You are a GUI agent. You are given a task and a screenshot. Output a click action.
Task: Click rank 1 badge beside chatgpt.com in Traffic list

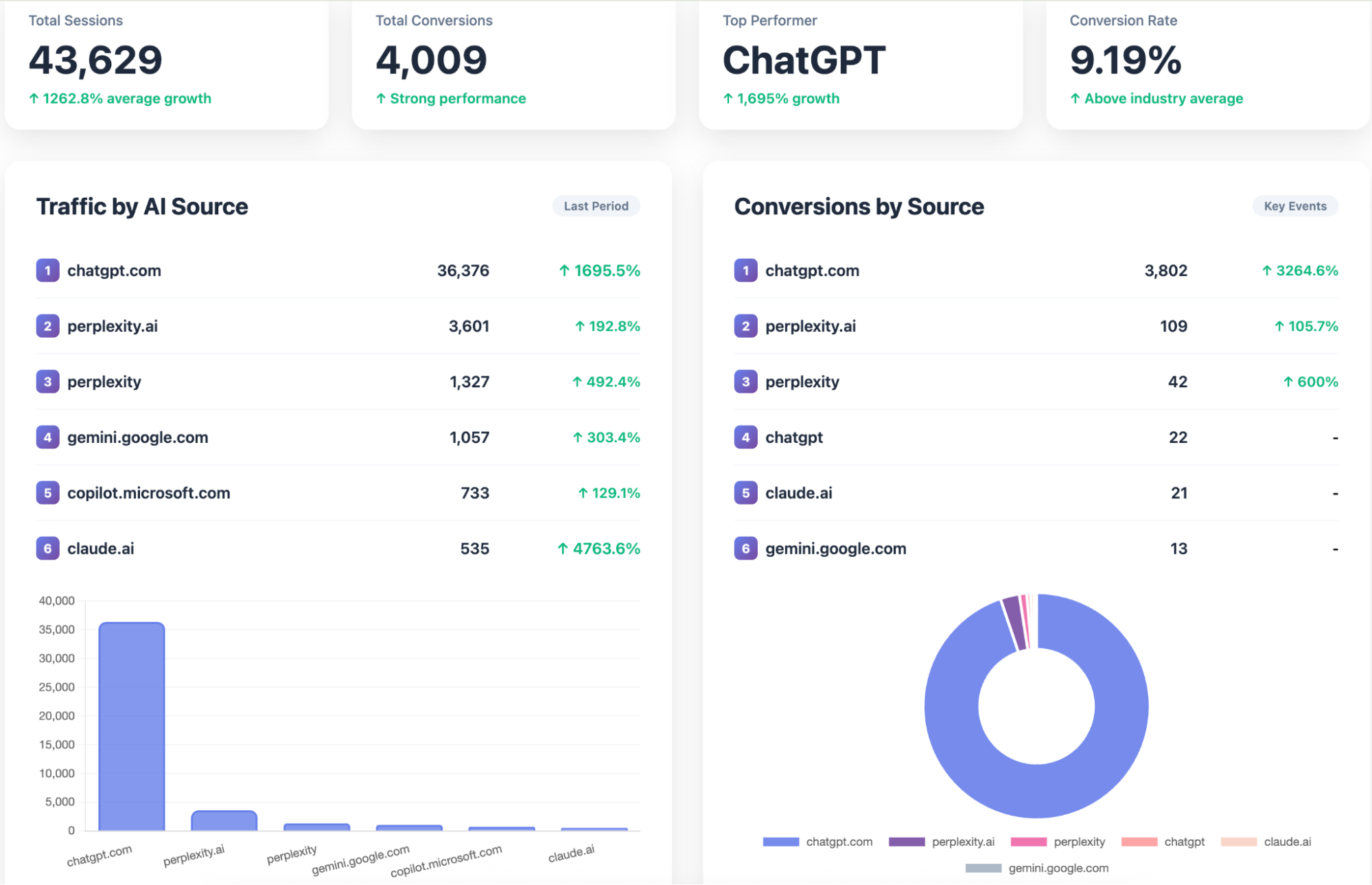[x=47, y=271]
